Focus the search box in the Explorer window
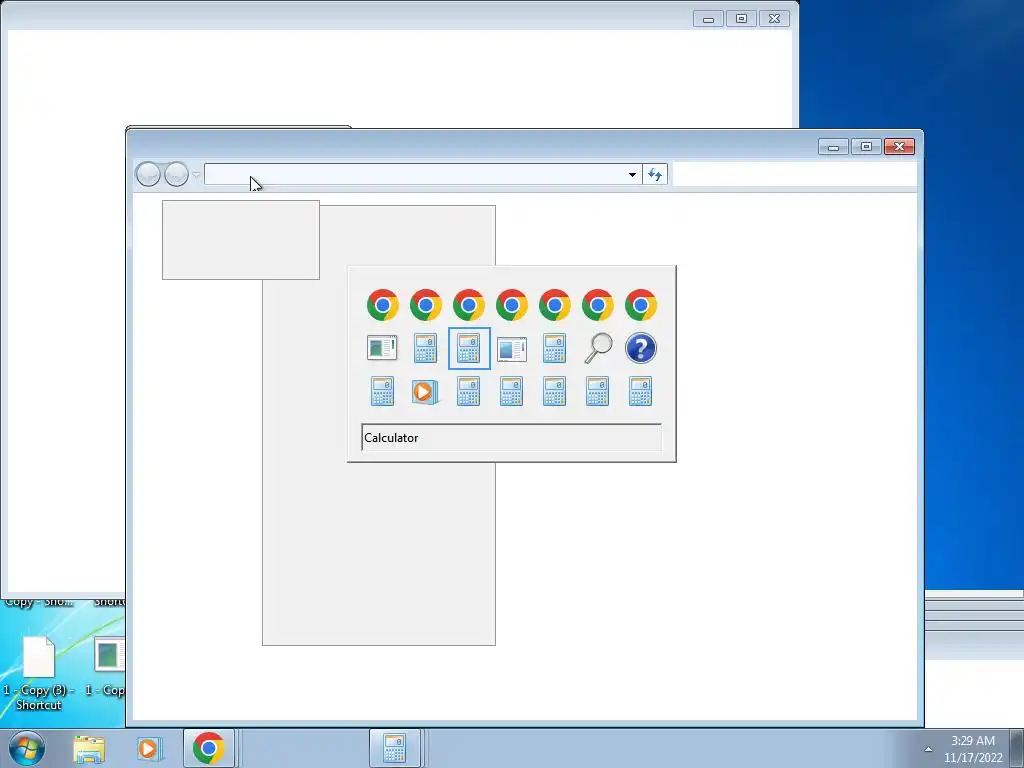This screenshot has width=1024, height=768. [x=795, y=174]
